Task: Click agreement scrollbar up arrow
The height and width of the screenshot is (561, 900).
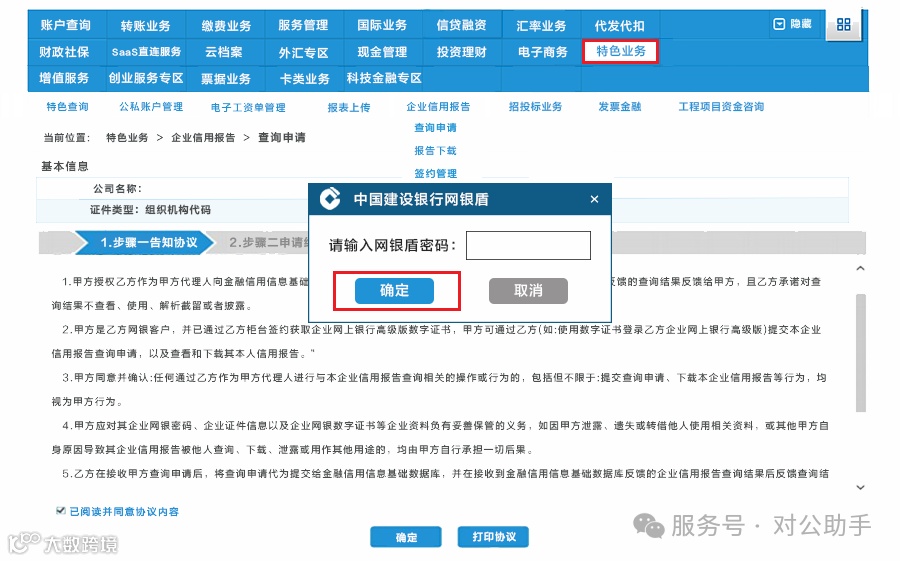Action: point(860,268)
